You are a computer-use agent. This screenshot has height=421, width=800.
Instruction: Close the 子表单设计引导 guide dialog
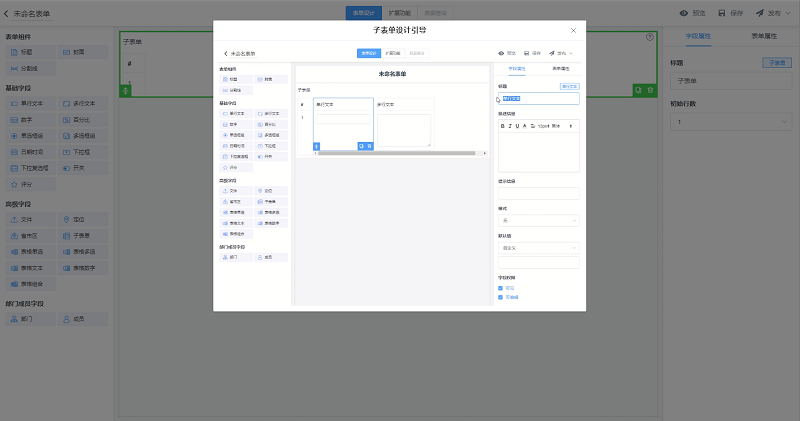pyautogui.click(x=573, y=31)
